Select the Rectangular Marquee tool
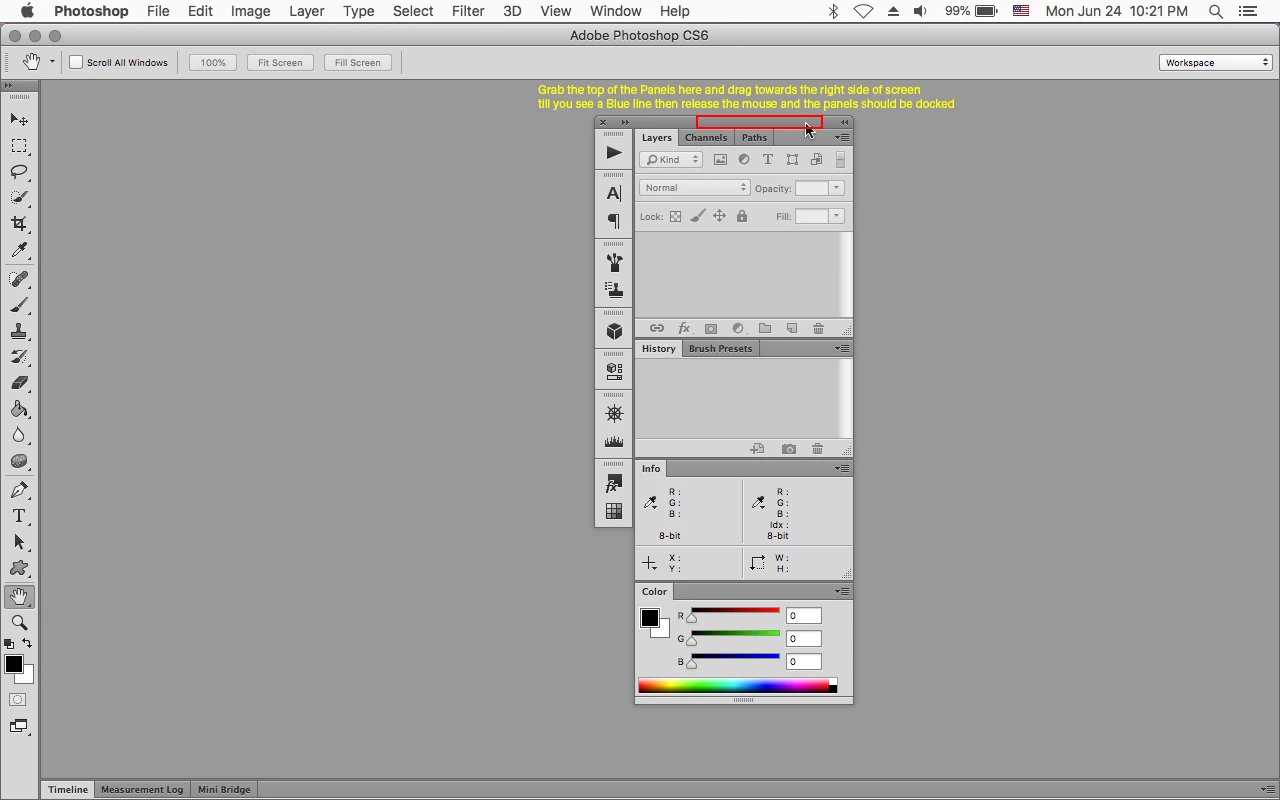Image resolution: width=1280 pixels, height=800 pixels. (x=19, y=146)
